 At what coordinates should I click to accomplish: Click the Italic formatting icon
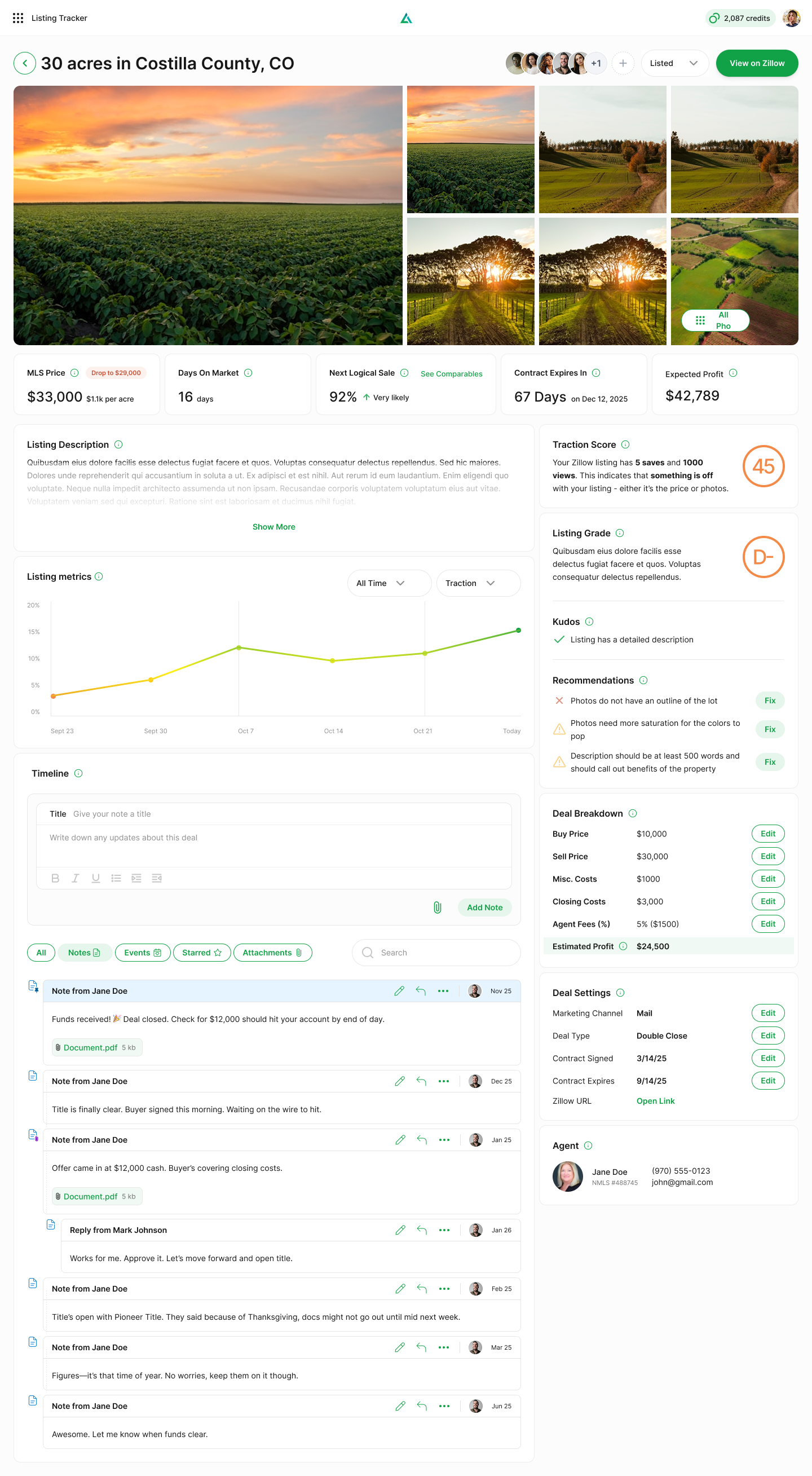[75, 878]
